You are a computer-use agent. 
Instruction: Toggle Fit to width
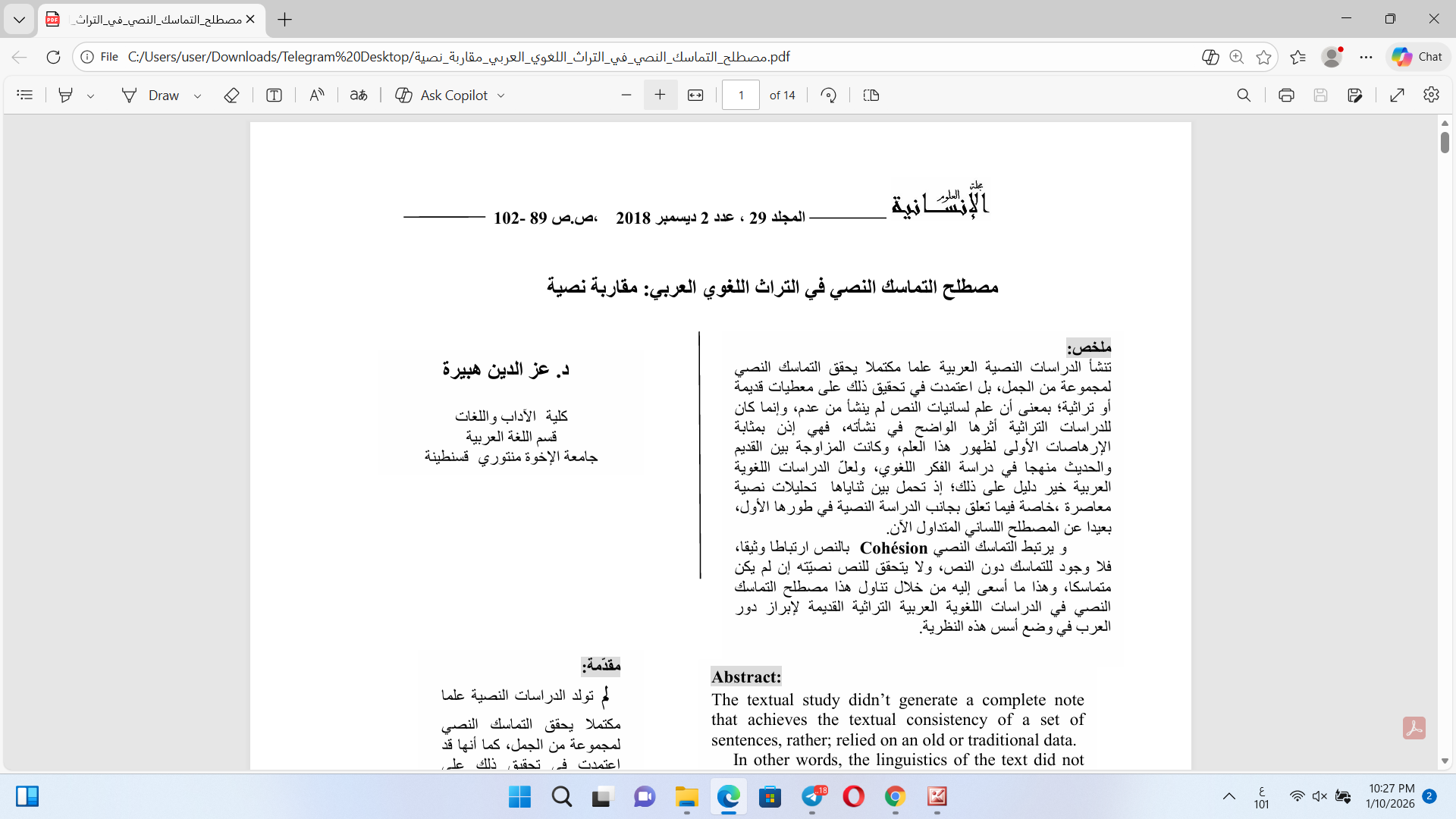695,95
